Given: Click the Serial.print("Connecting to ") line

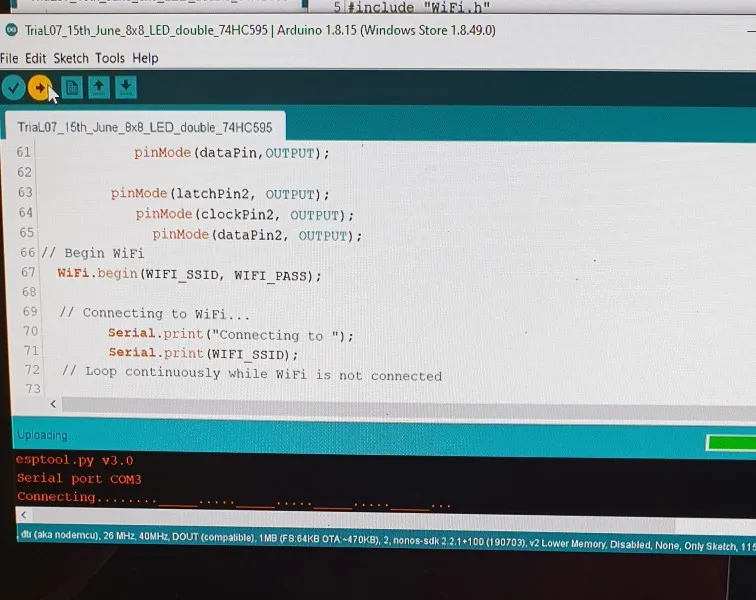Looking at the screenshot, I should click(231, 334).
